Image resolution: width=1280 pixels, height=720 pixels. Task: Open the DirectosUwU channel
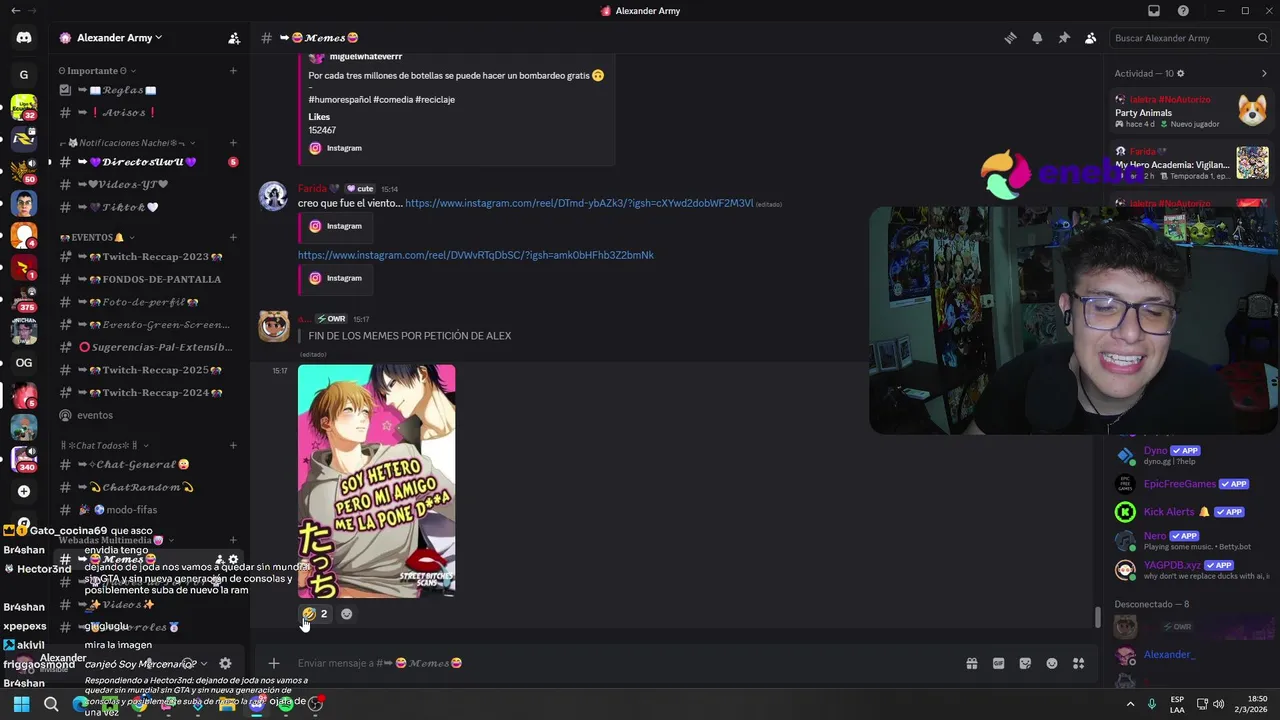(148, 162)
